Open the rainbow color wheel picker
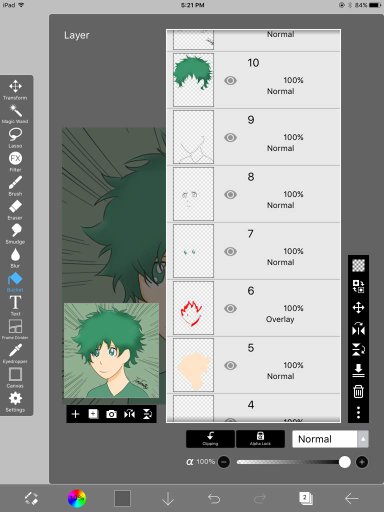The height and width of the screenshot is (512, 384). tap(77, 498)
